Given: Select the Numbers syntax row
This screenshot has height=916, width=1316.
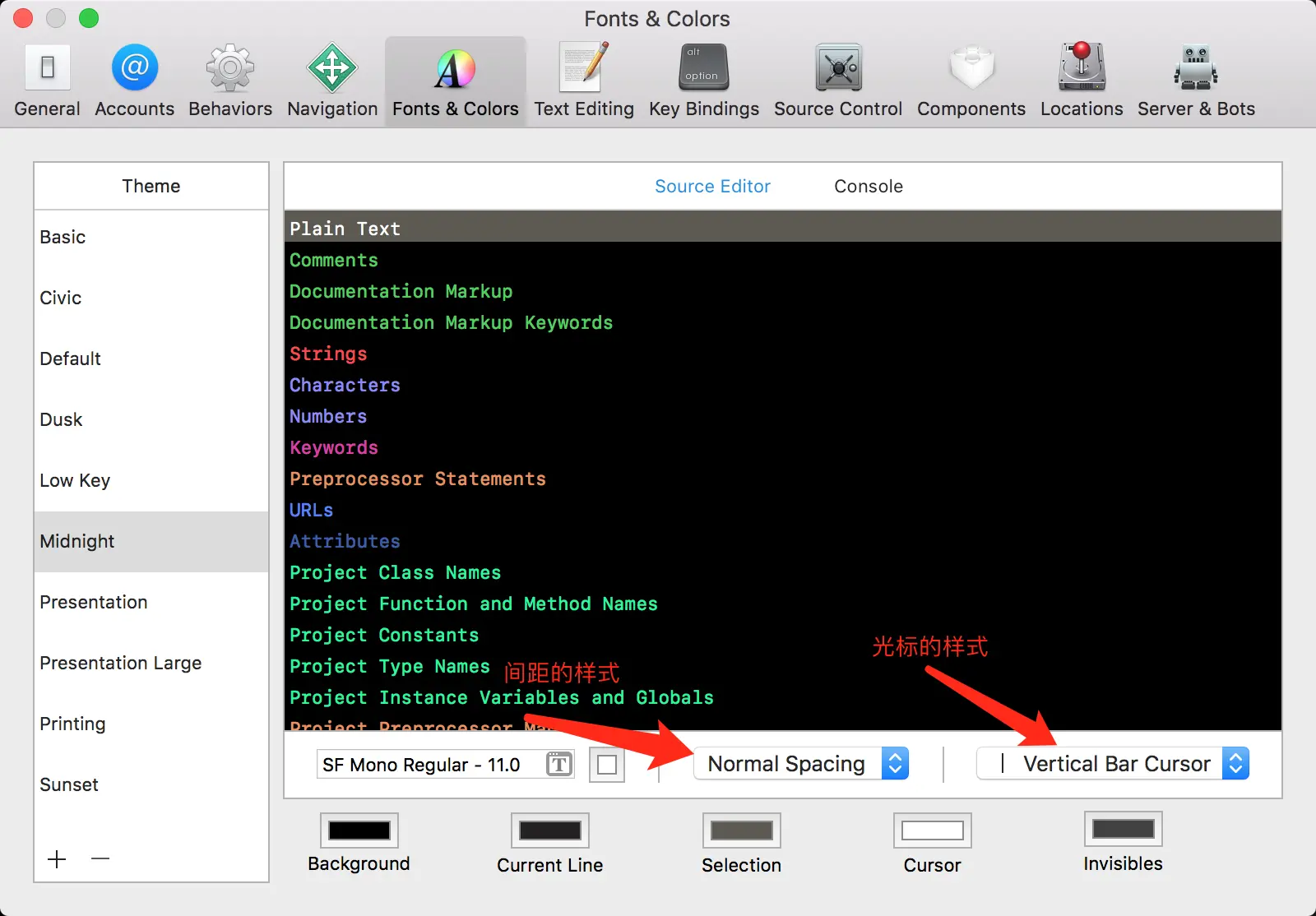Looking at the screenshot, I should point(783,416).
